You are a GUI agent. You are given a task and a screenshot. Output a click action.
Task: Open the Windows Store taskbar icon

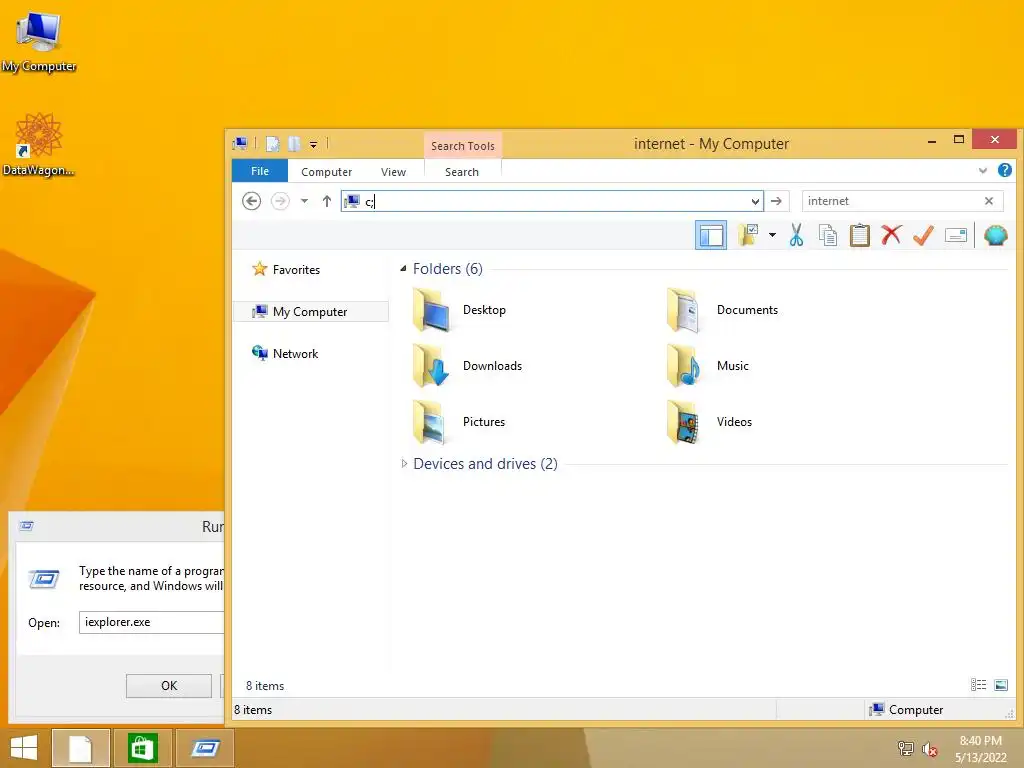(x=142, y=748)
